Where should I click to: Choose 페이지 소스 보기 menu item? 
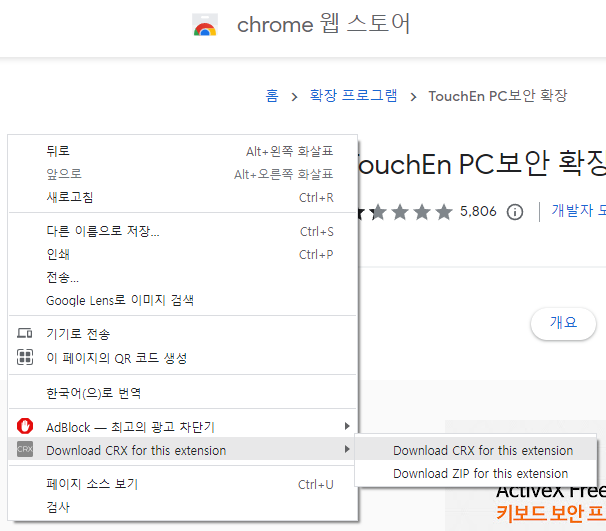coord(182,484)
